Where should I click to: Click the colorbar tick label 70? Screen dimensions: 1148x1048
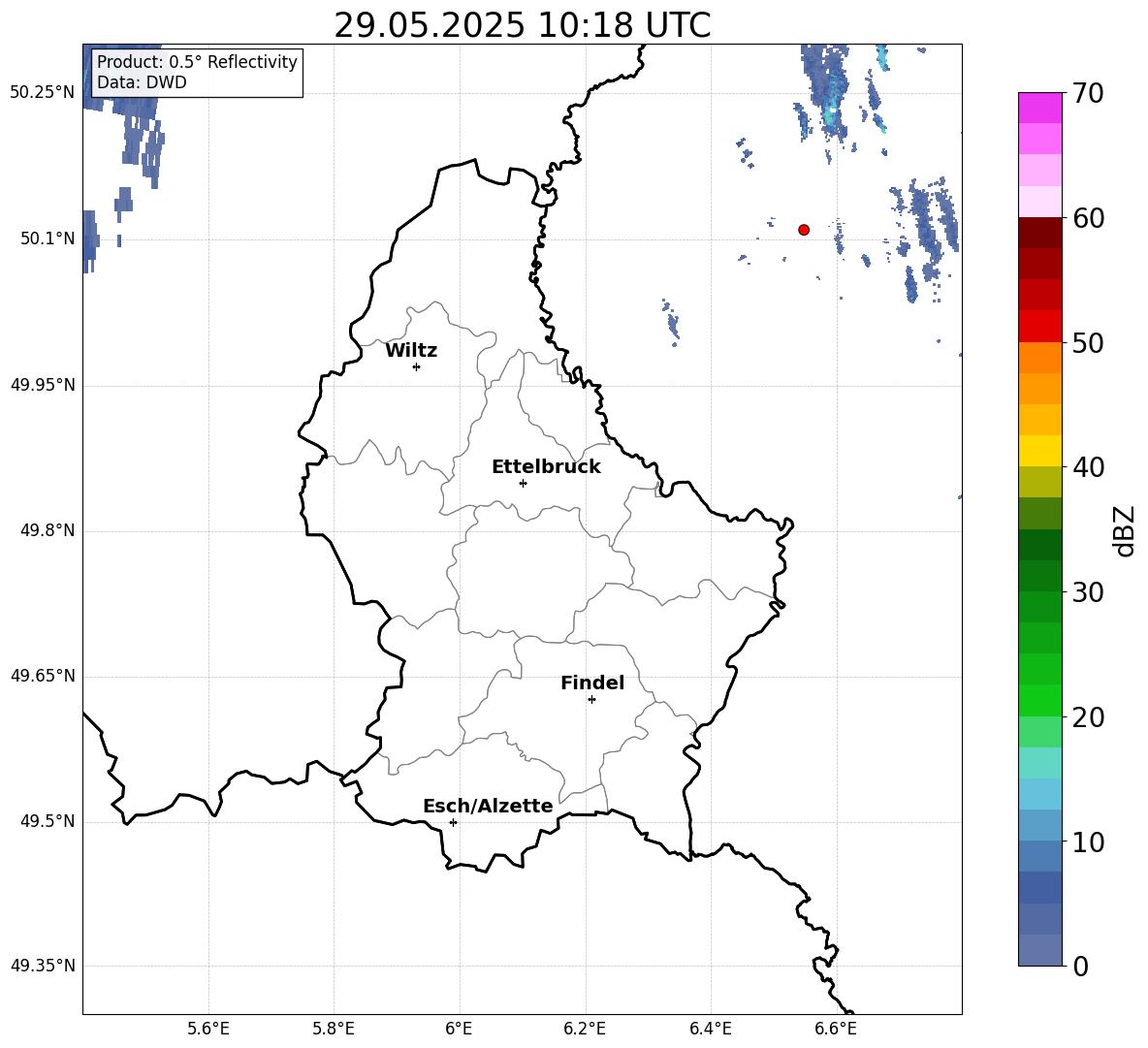click(1088, 93)
